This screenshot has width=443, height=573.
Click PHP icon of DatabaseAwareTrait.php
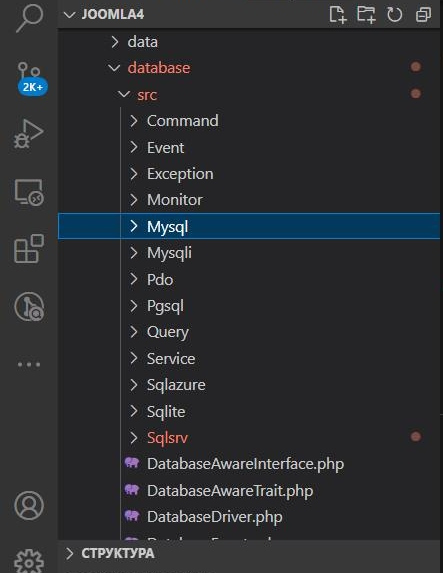132,490
